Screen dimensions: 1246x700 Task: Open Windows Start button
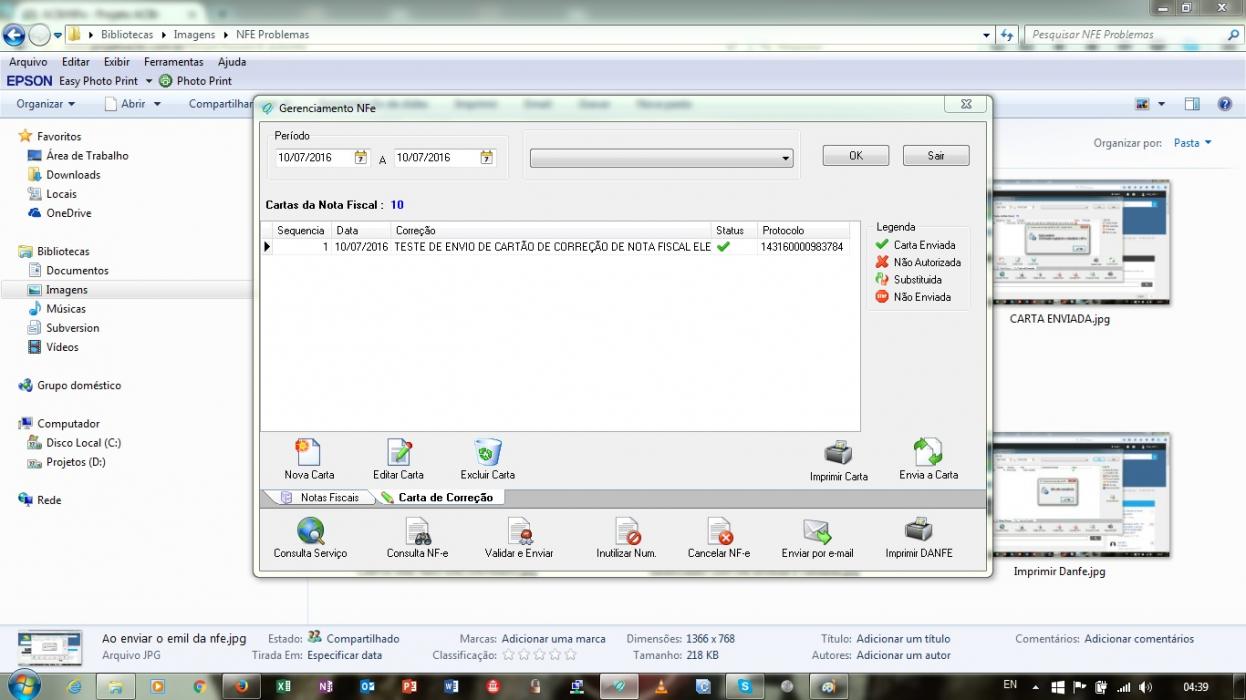click(24, 686)
